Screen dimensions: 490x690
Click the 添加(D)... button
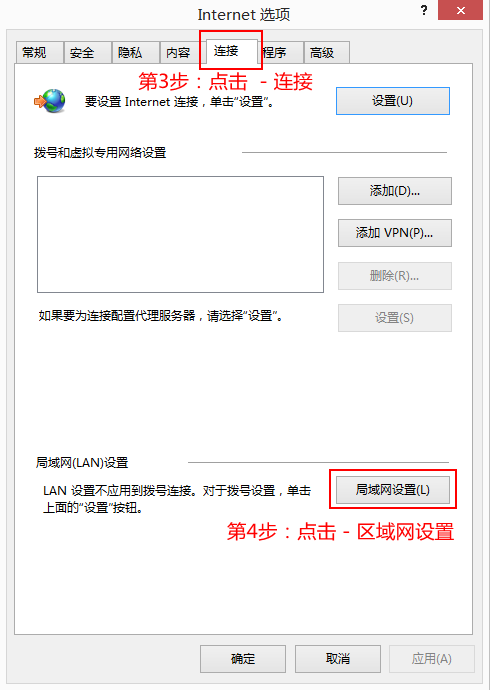point(395,191)
